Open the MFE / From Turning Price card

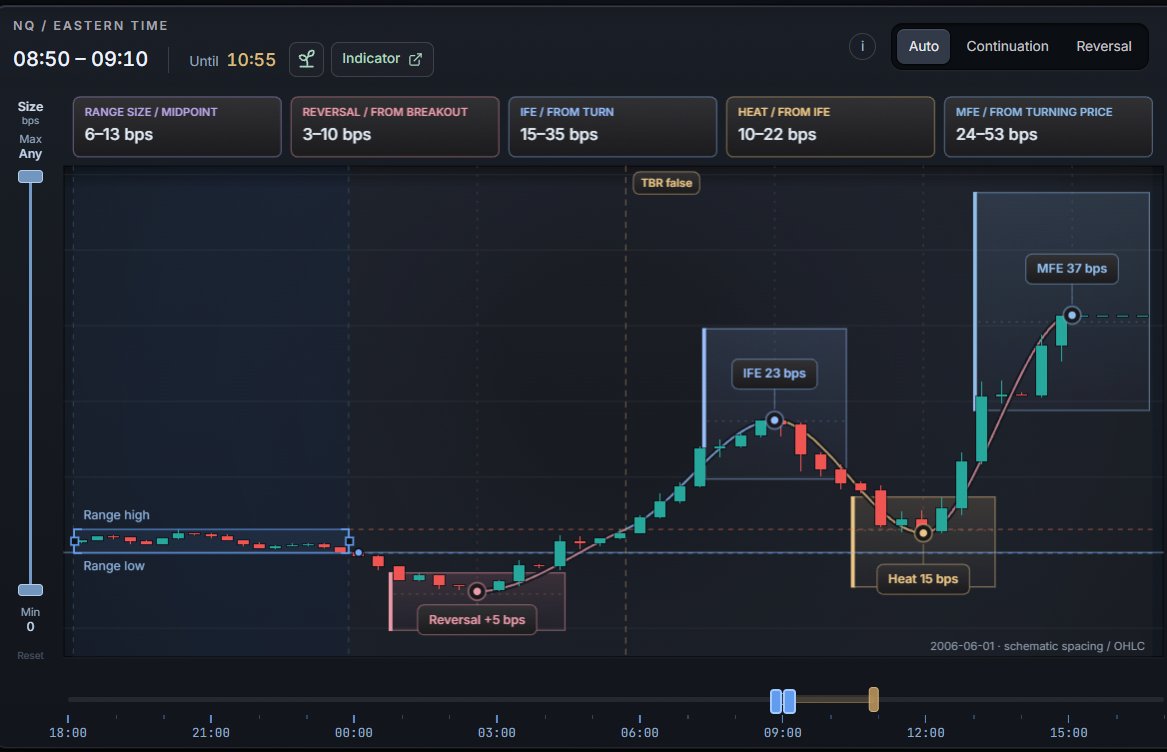click(x=1048, y=127)
